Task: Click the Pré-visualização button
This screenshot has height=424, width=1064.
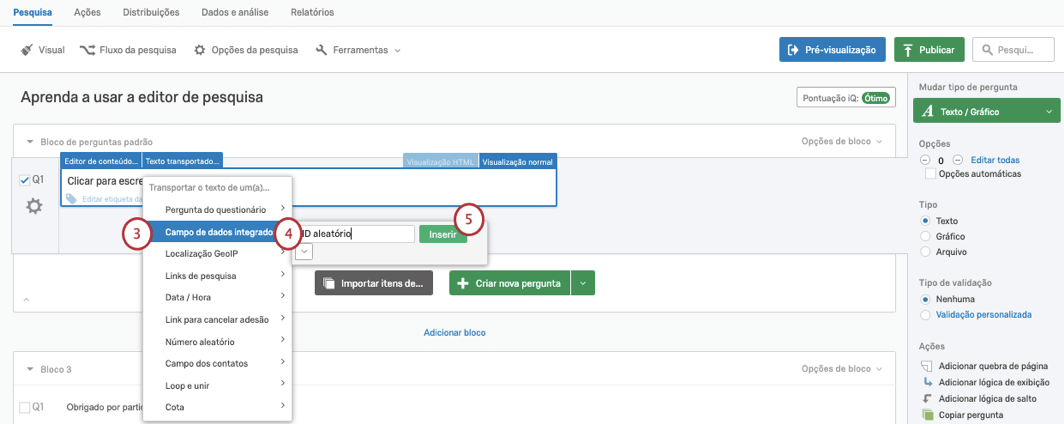Action: (x=832, y=50)
